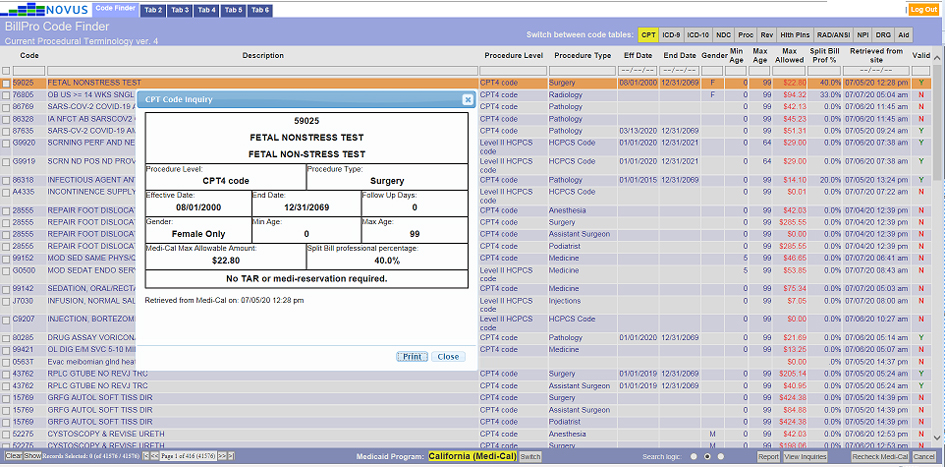
Task: Close the CPT Code Inquiry dialog with X
Action: pyautogui.click(x=467, y=100)
